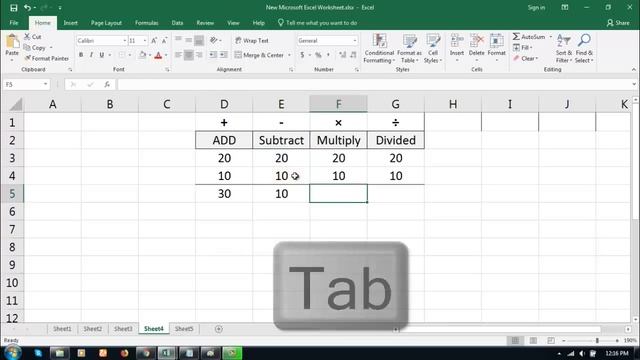Increase the cell indent

[x=223, y=55]
